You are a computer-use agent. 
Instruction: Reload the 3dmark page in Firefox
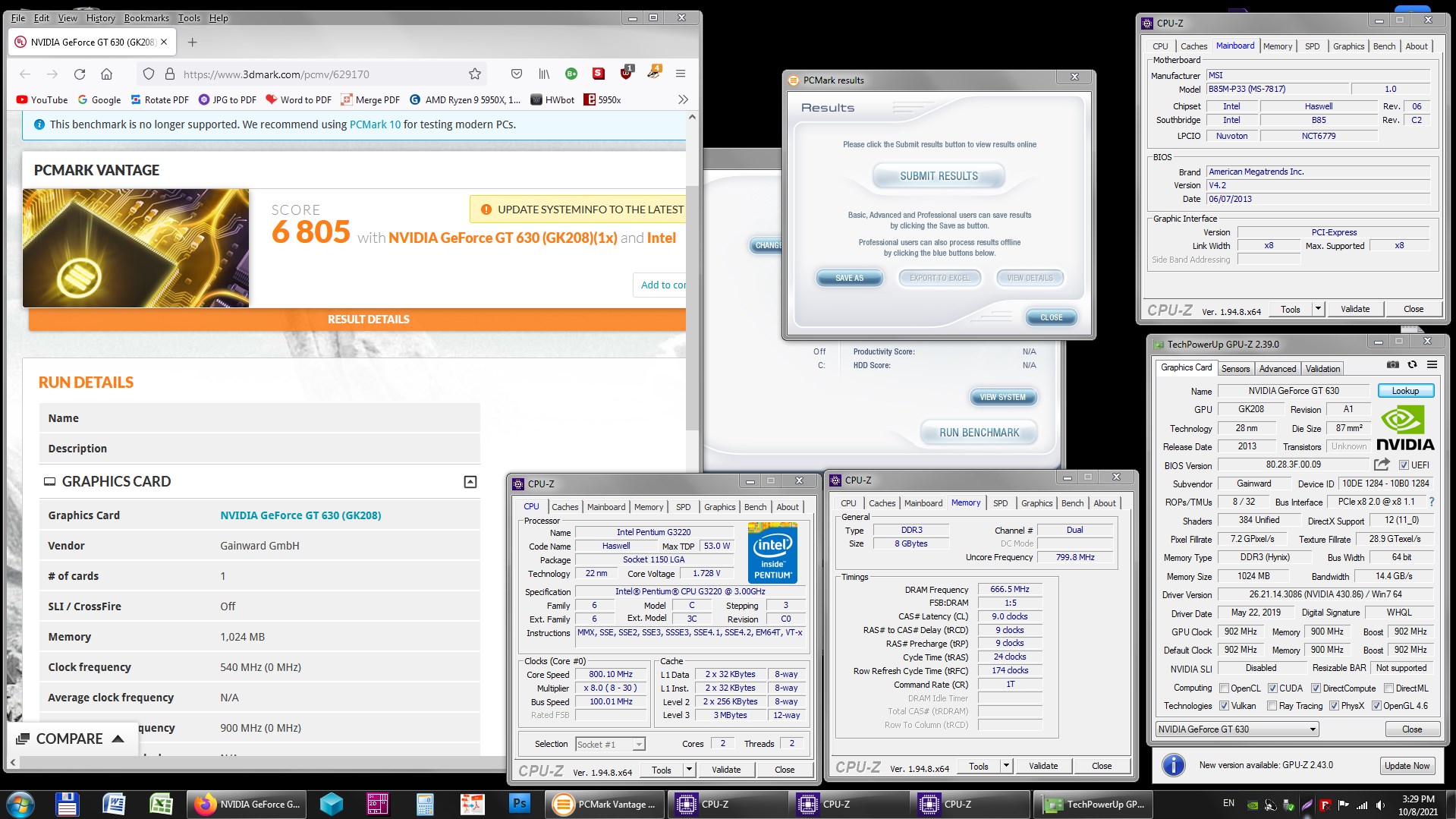point(80,74)
